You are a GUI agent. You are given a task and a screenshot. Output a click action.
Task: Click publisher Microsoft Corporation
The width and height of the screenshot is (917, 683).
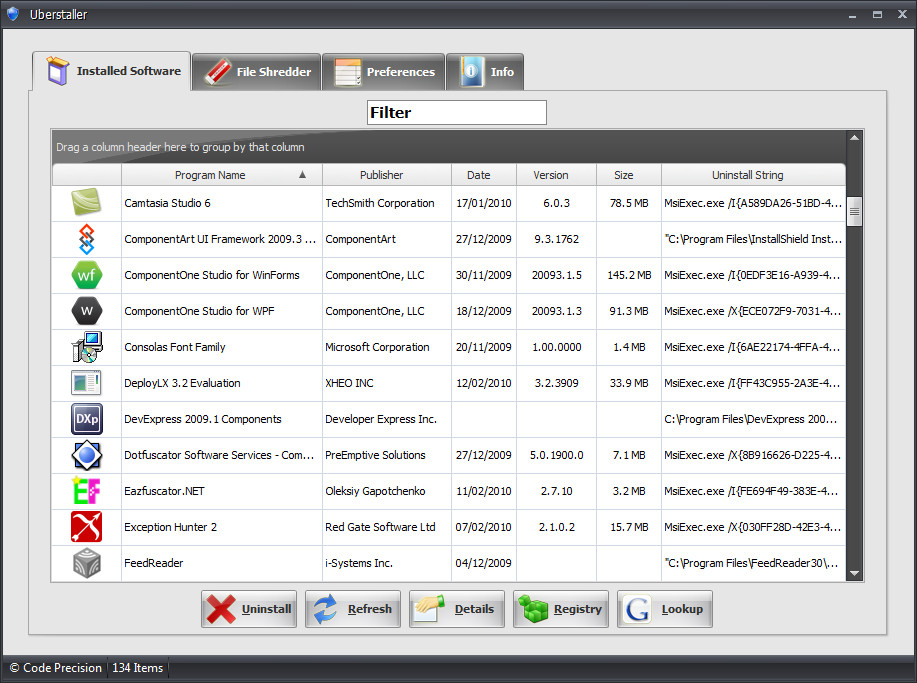(377, 347)
